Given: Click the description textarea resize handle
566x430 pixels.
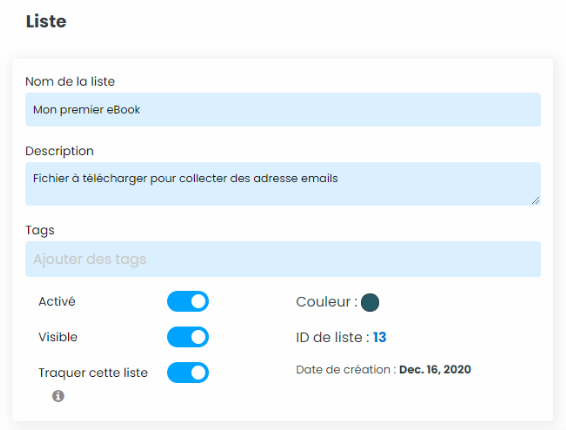Looking at the screenshot, I should (x=535, y=201).
